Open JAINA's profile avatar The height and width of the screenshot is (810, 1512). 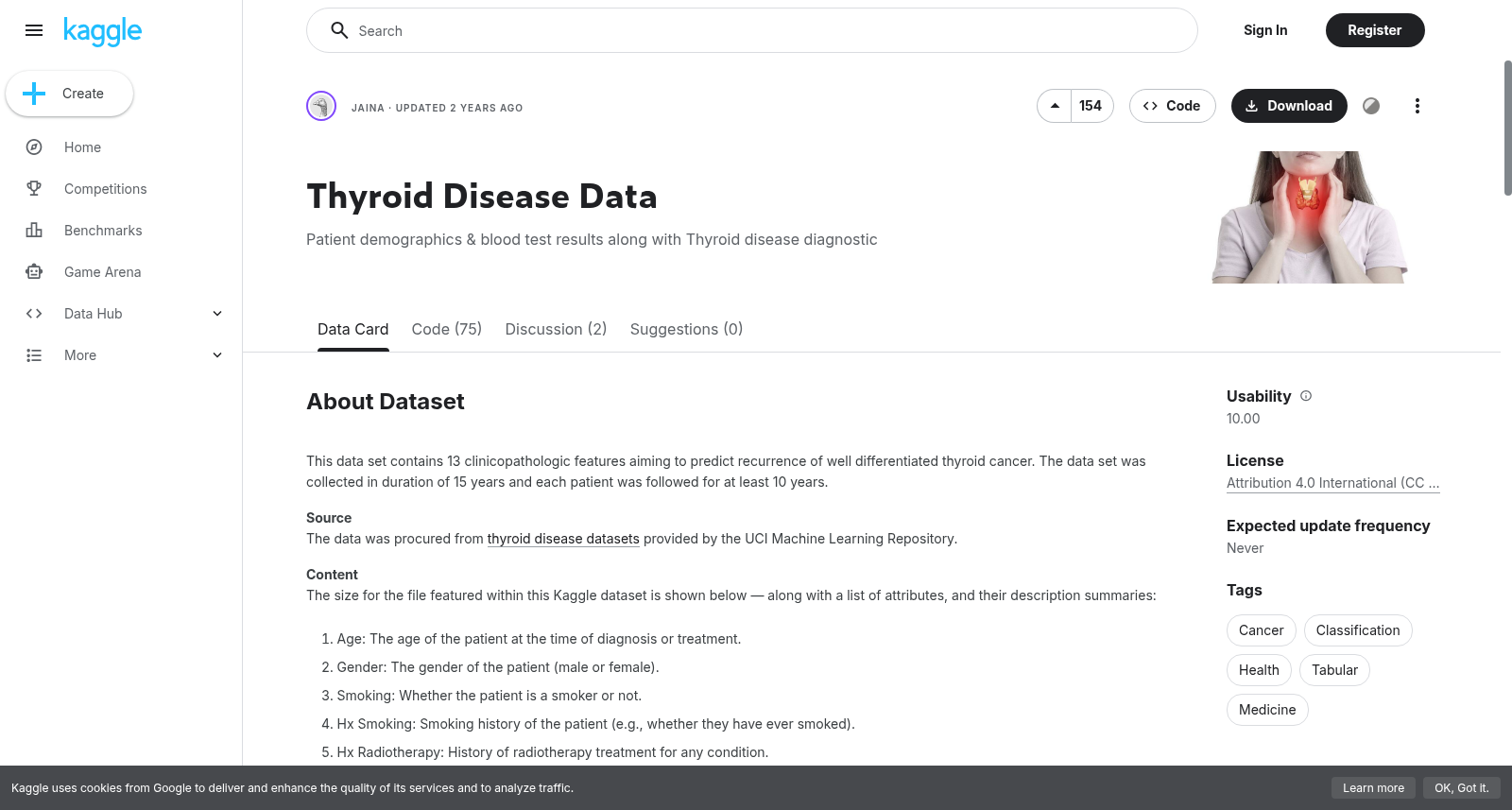[321, 106]
